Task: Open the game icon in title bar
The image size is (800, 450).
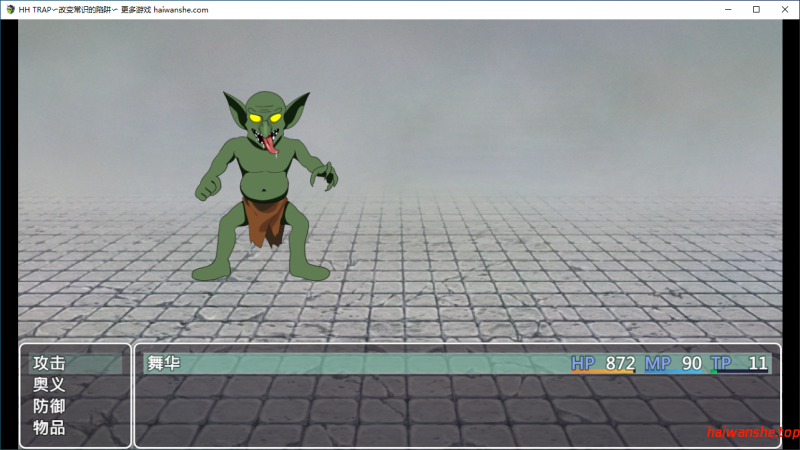Action: pyautogui.click(x=9, y=9)
